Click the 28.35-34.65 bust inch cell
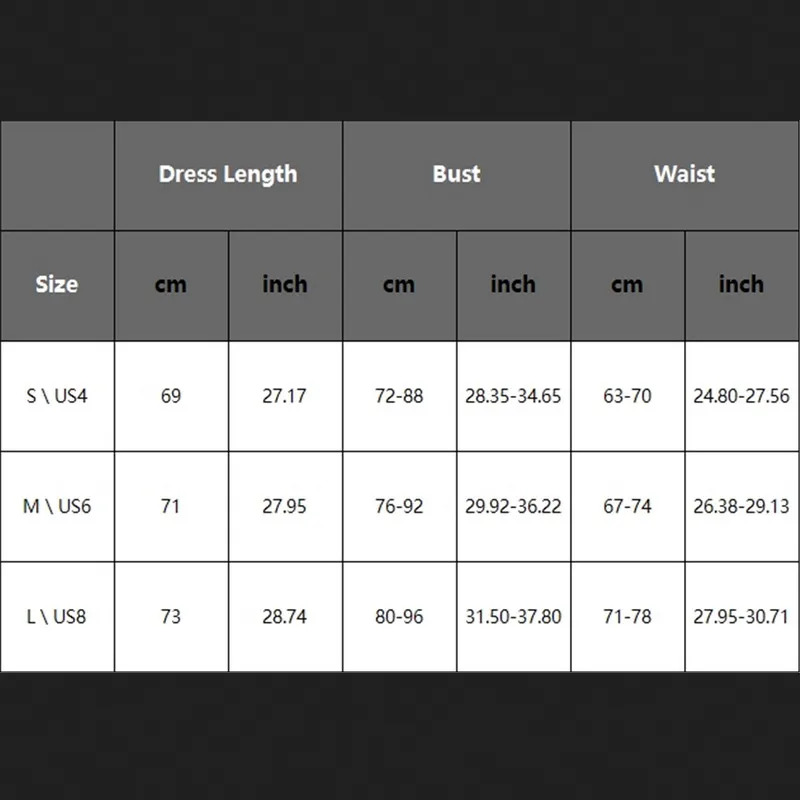The height and width of the screenshot is (800, 800). click(513, 396)
